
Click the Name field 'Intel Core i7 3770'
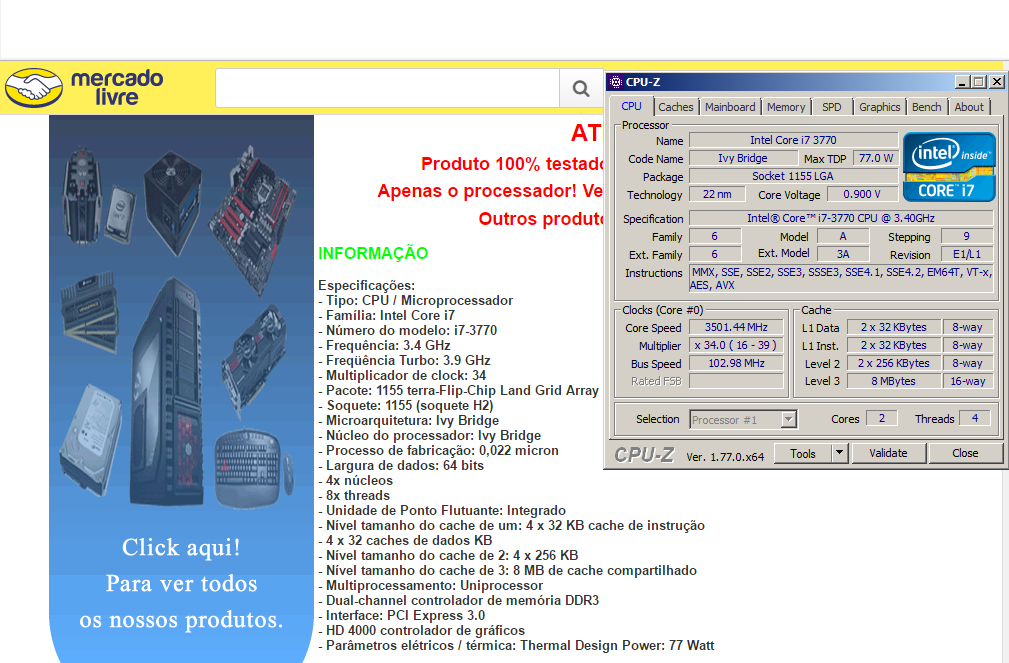(x=793, y=140)
